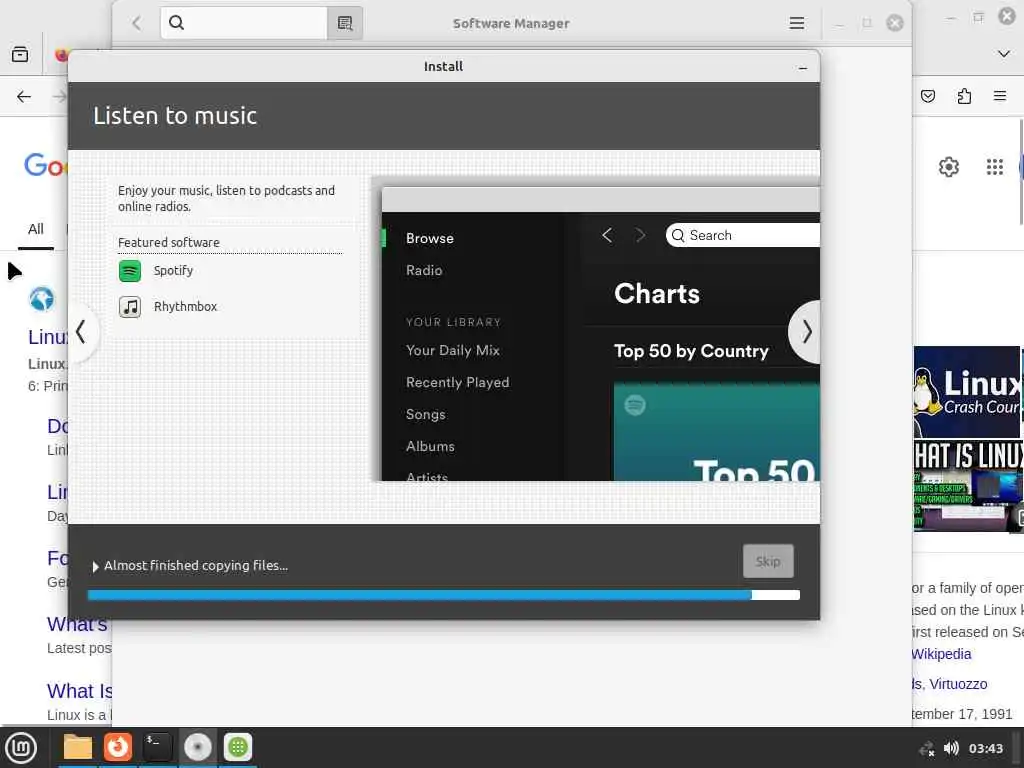Minimize the Install window
The height and width of the screenshot is (768, 1024).
click(803, 67)
